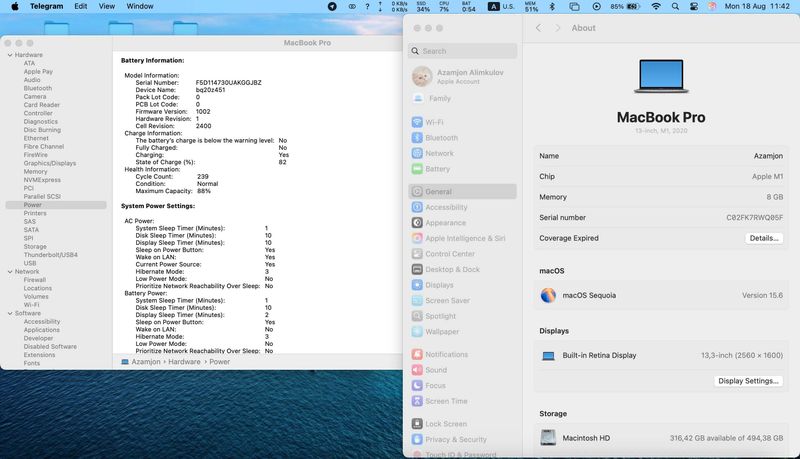Select Disabled Software in System Information
The image size is (800, 459).
point(50,347)
